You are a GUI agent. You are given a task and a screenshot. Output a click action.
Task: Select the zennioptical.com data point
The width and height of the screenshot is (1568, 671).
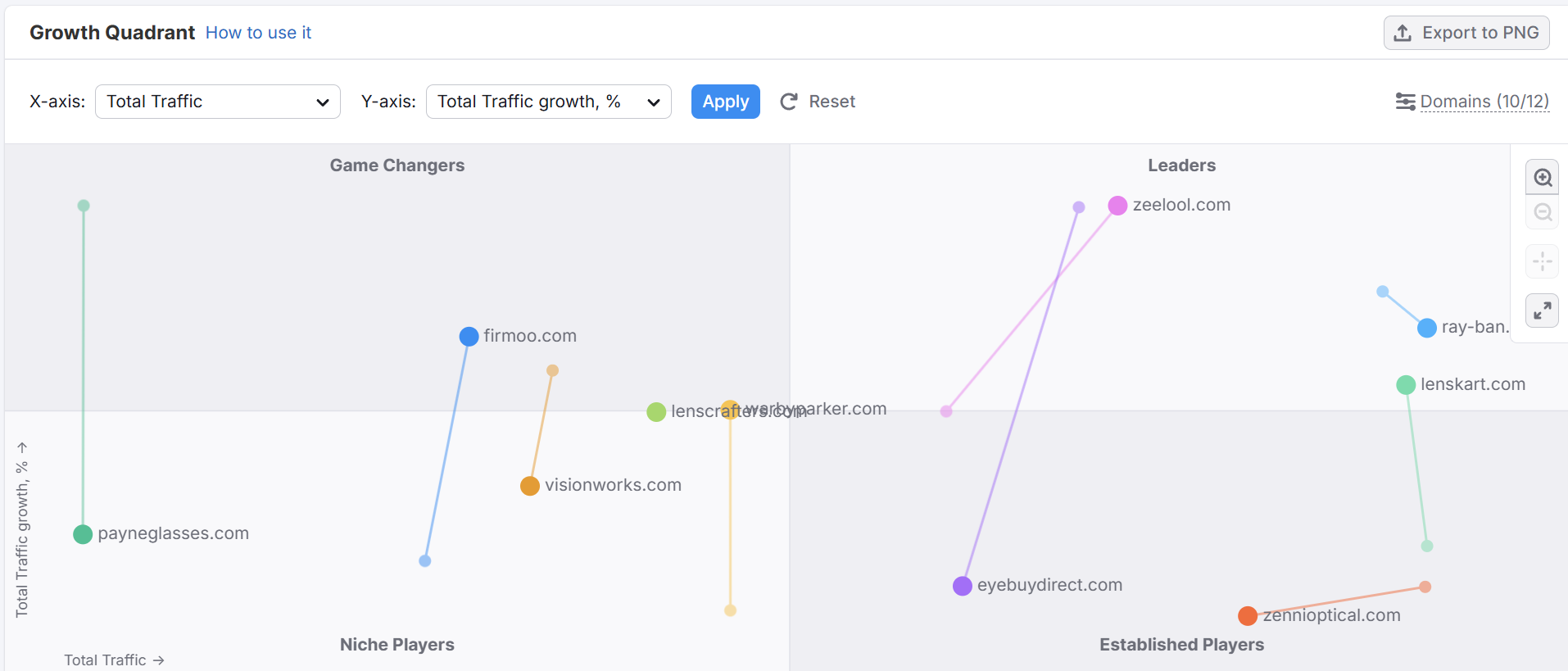pos(1248,616)
